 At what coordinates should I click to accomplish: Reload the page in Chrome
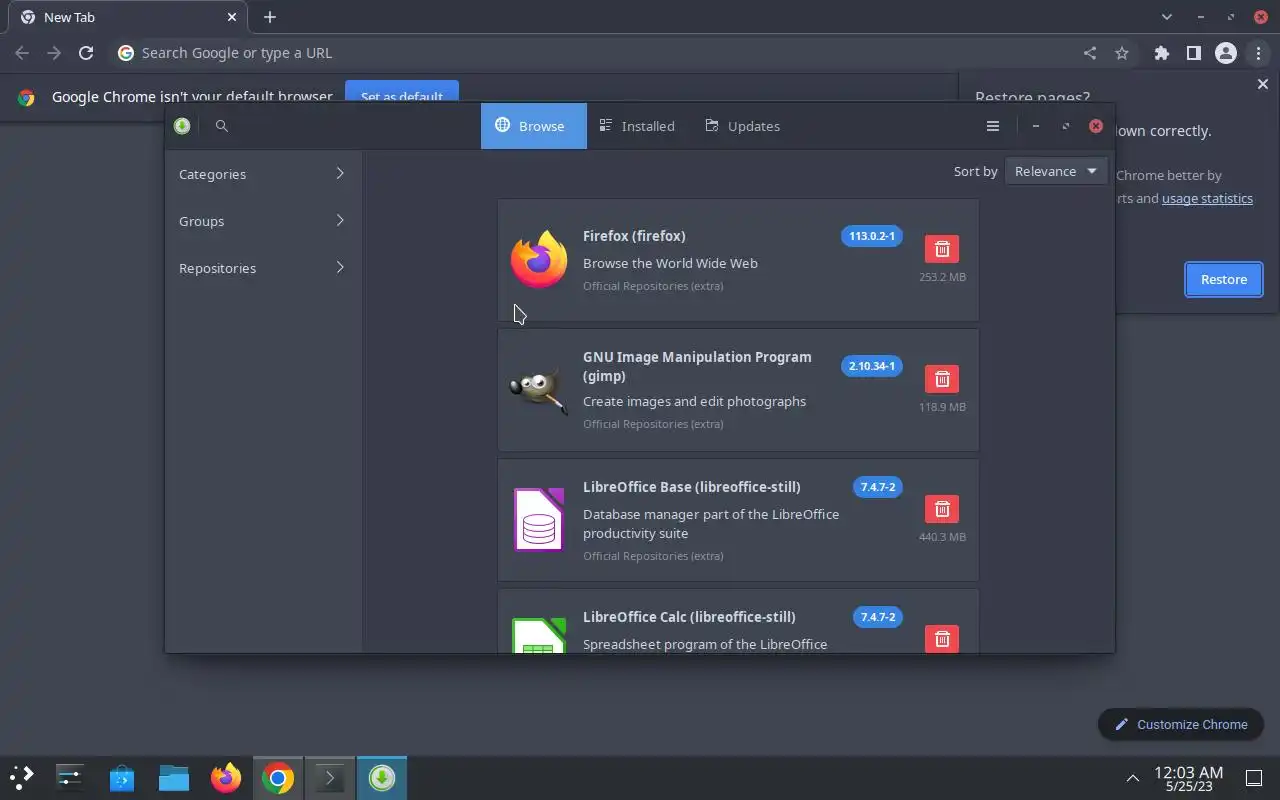[x=86, y=53]
